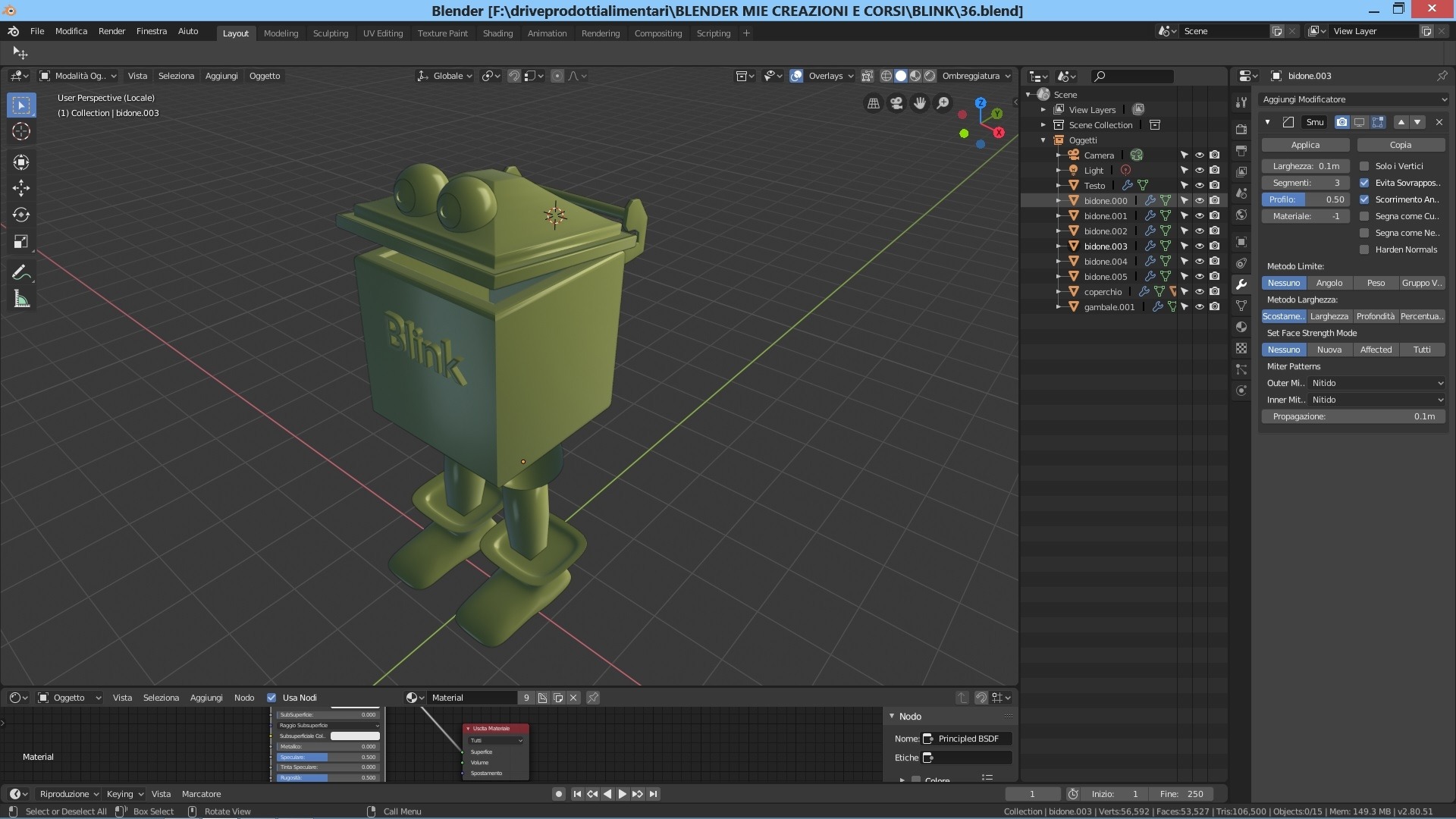This screenshot has width=1456, height=819.
Task: Activate the Select Box tool
Action: [21, 105]
